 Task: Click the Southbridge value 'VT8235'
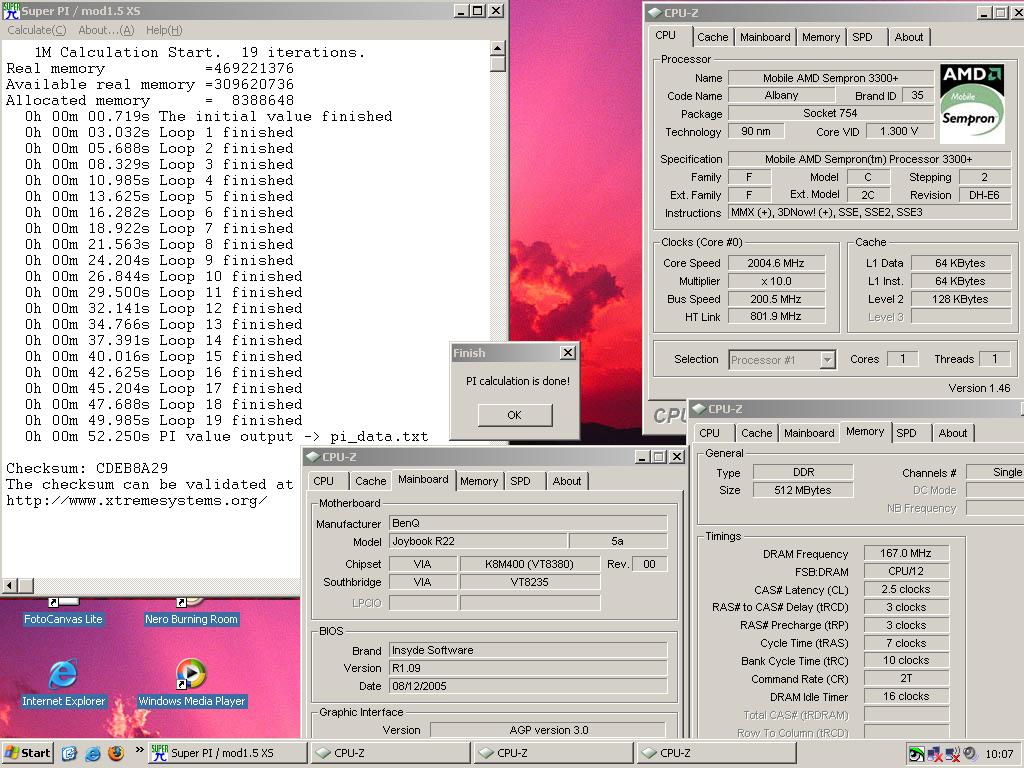[530, 582]
